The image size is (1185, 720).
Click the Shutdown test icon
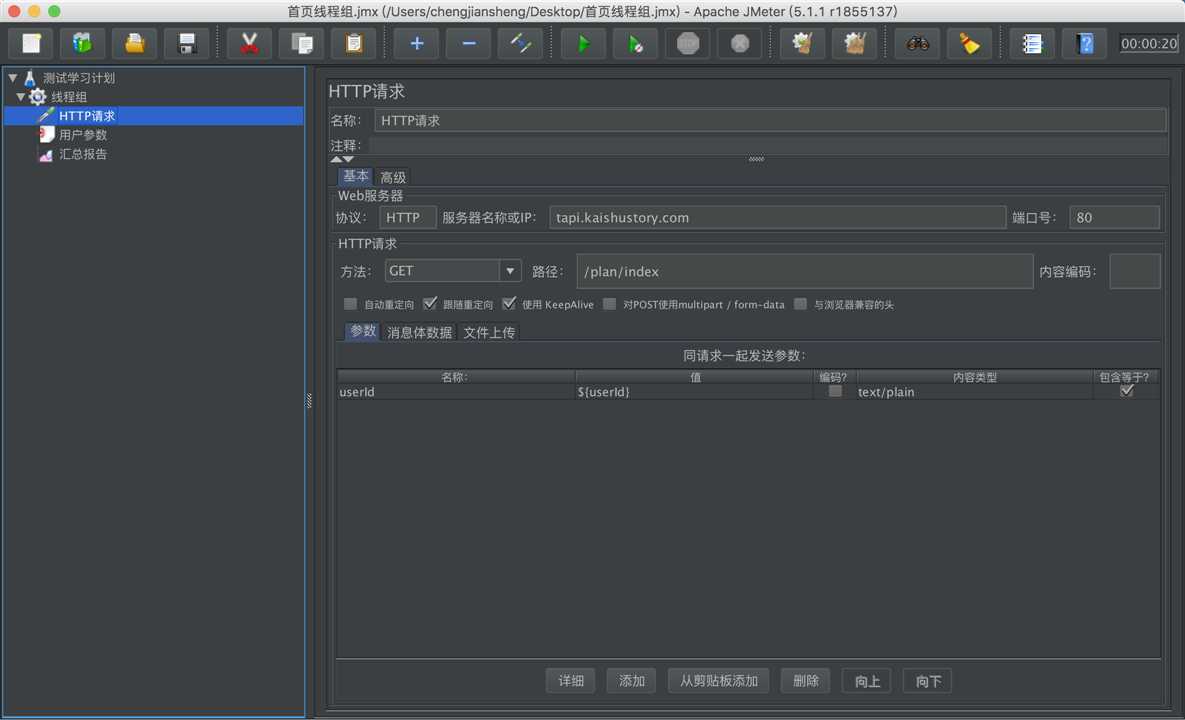click(x=740, y=43)
